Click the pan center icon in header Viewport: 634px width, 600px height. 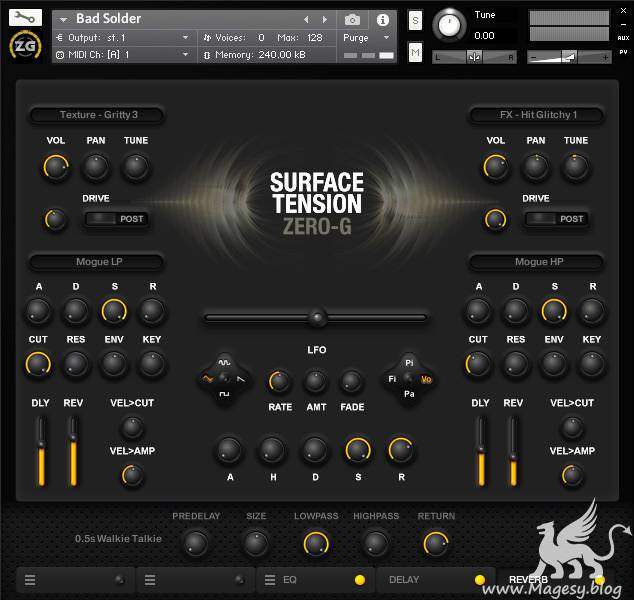click(x=474, y=57)
